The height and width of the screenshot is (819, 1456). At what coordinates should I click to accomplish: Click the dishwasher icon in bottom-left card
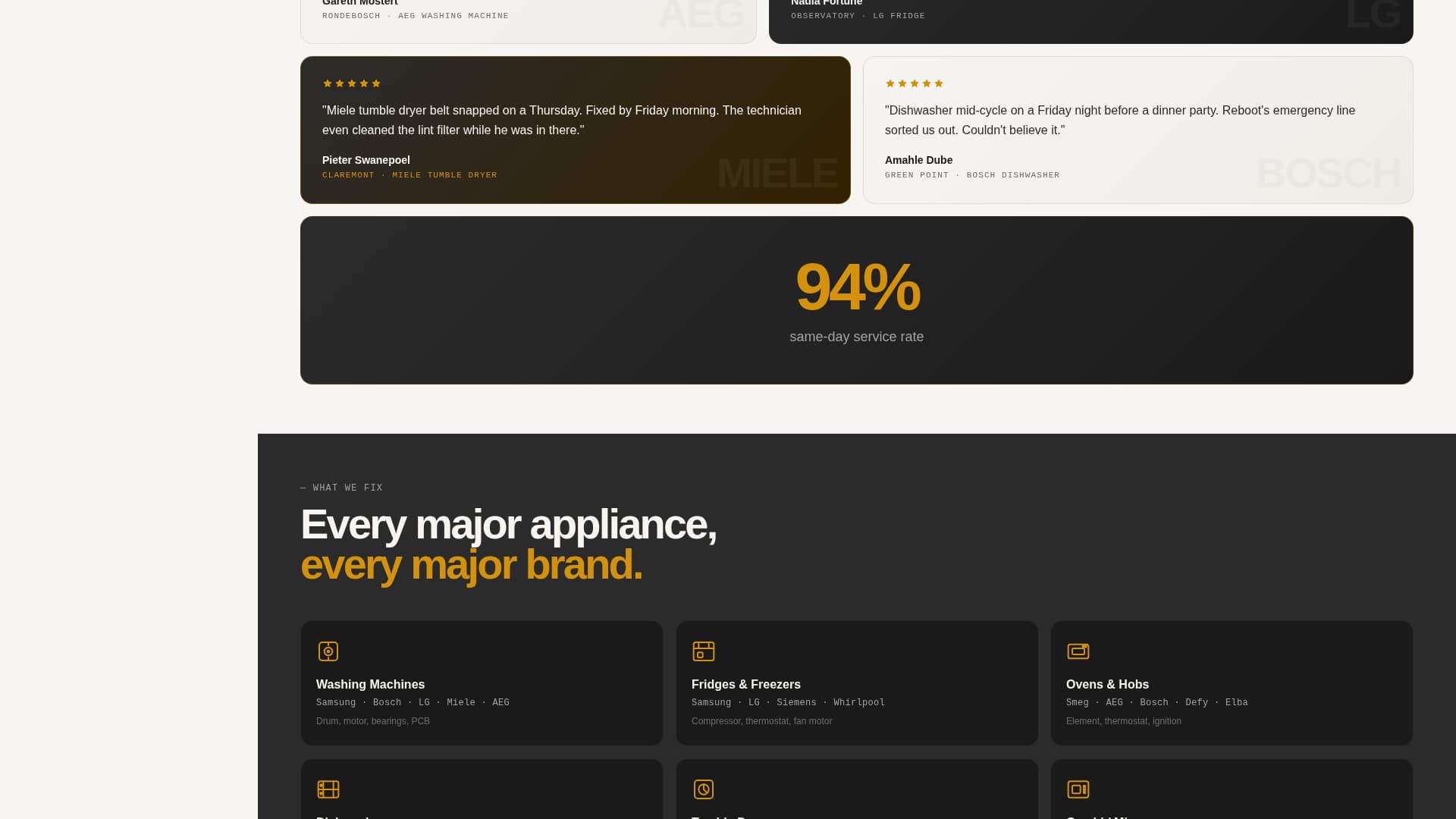pyautogui.click(x=328, y=789)
